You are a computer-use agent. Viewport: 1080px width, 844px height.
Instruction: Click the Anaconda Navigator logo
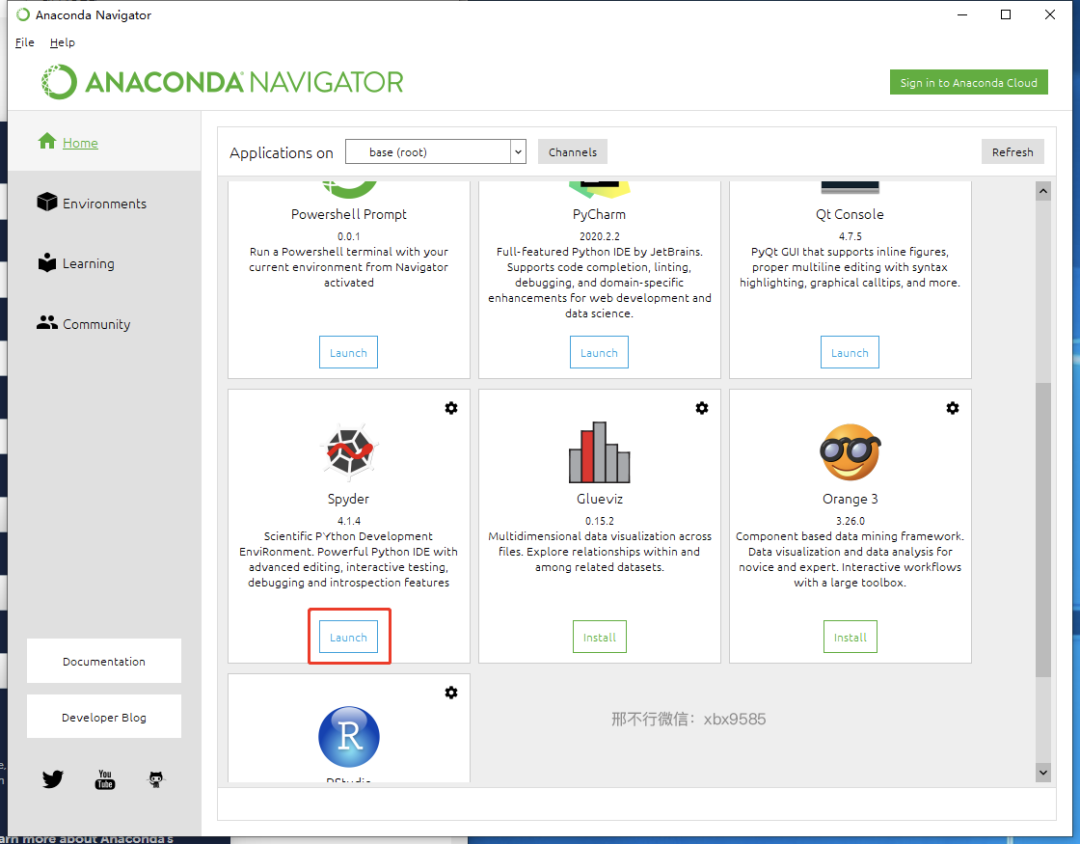point(222,82)
